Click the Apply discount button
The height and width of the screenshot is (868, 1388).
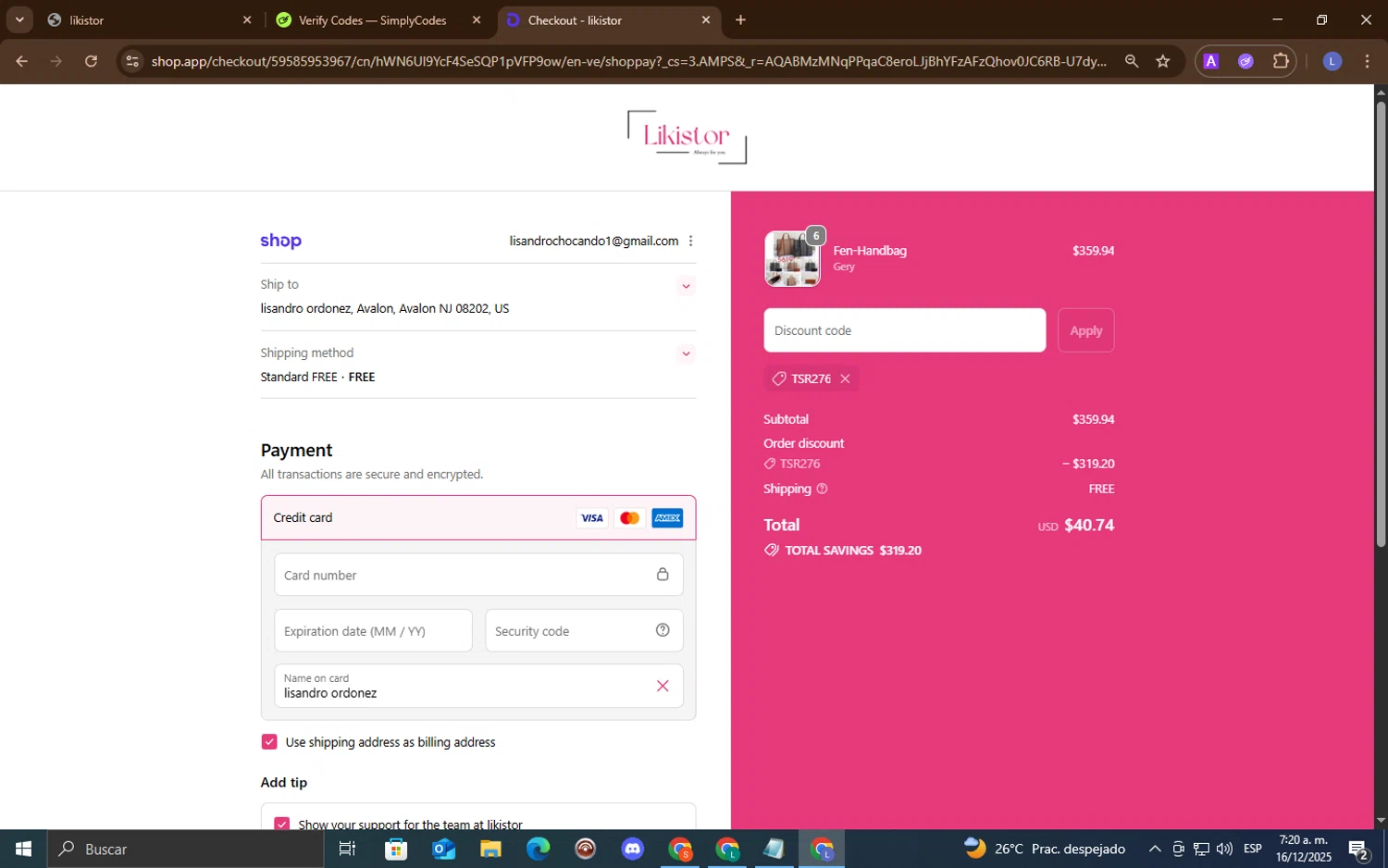[x=1085, y=330]
